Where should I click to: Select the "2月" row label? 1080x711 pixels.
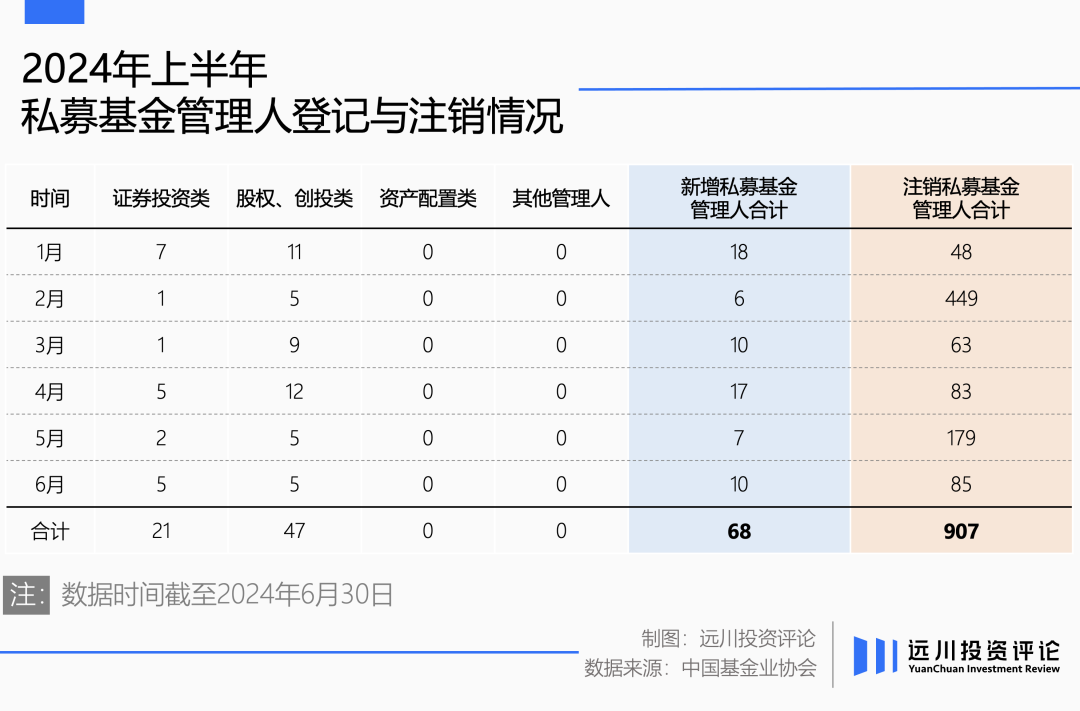[x=50, y=298]
